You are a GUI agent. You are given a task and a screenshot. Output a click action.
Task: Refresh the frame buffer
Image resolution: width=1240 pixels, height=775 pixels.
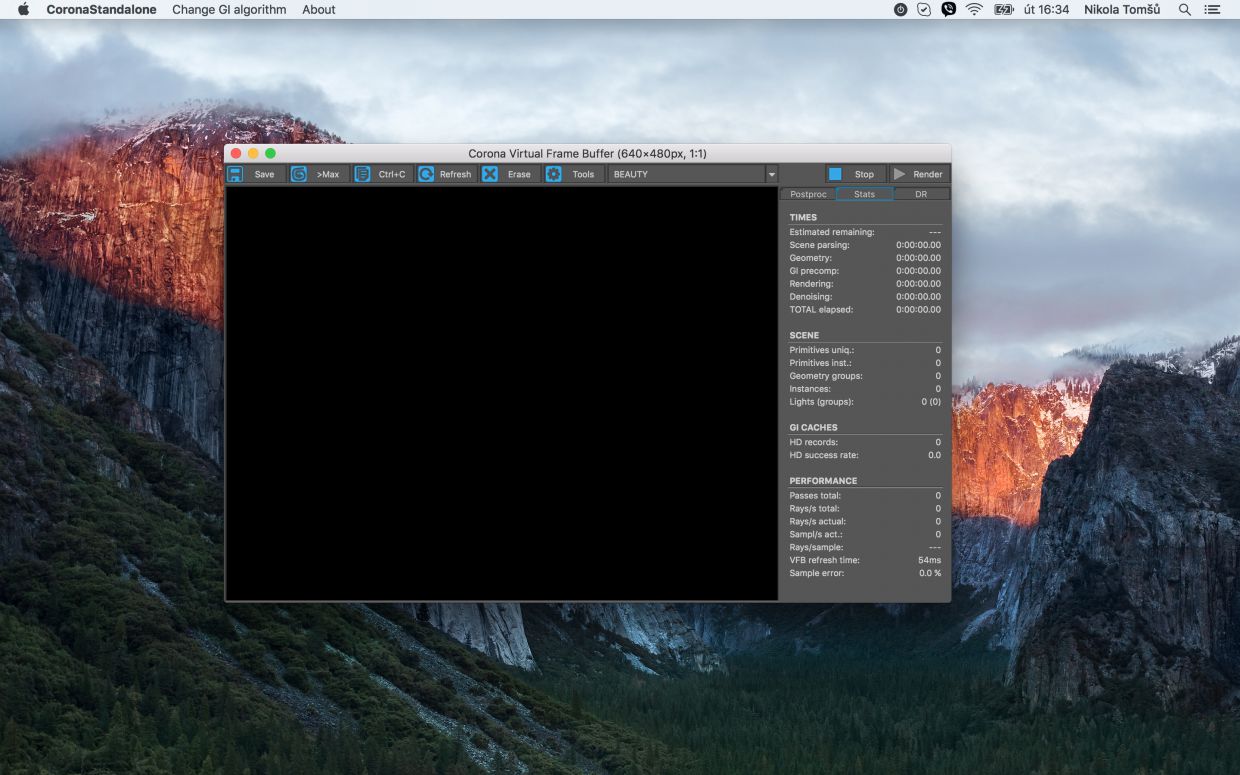446,174
